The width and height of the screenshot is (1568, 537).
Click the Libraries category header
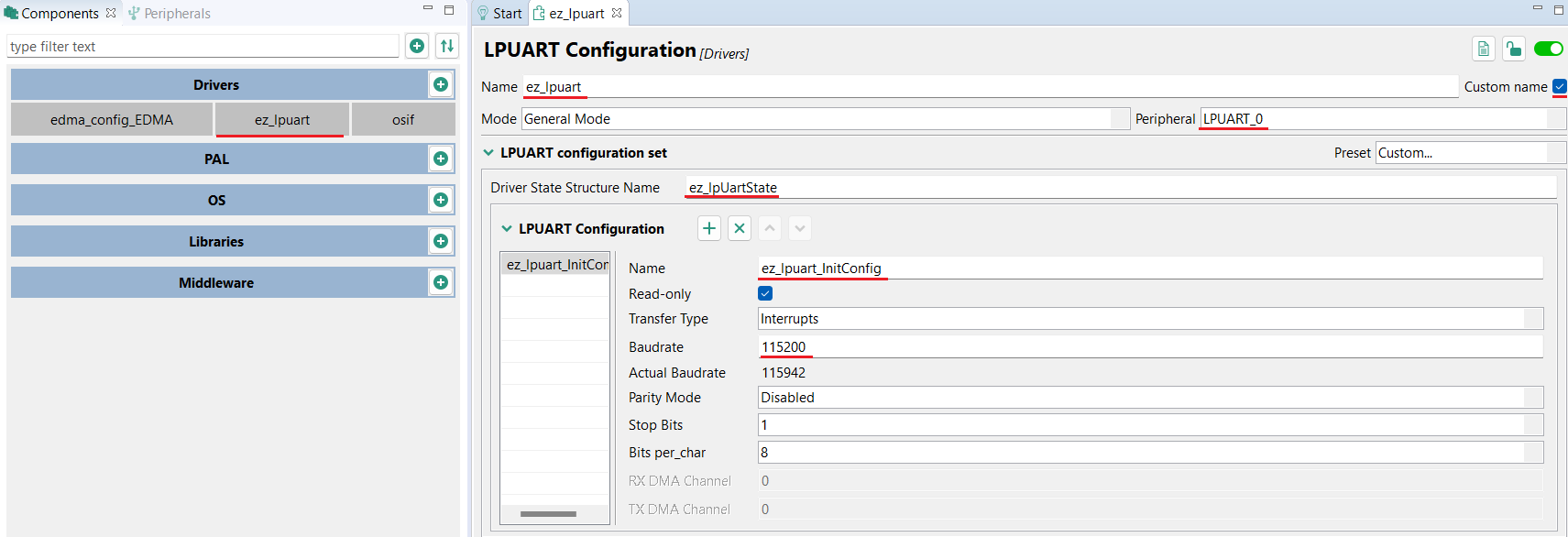click(216, 241)
